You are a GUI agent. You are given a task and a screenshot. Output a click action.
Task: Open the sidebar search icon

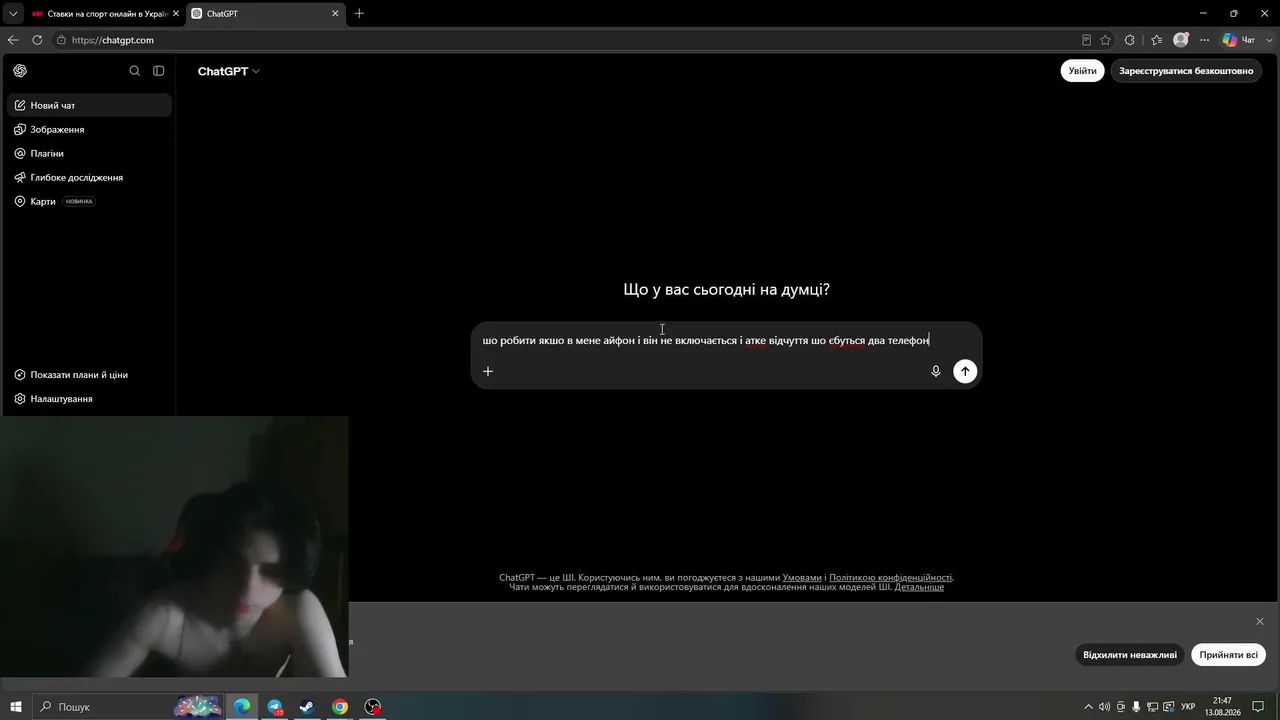135,71
